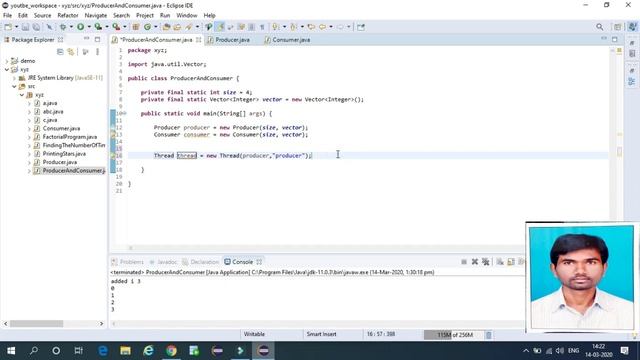Click the Save toolbar icon
This screenshot has height=360, width=640.
(25, 27)
